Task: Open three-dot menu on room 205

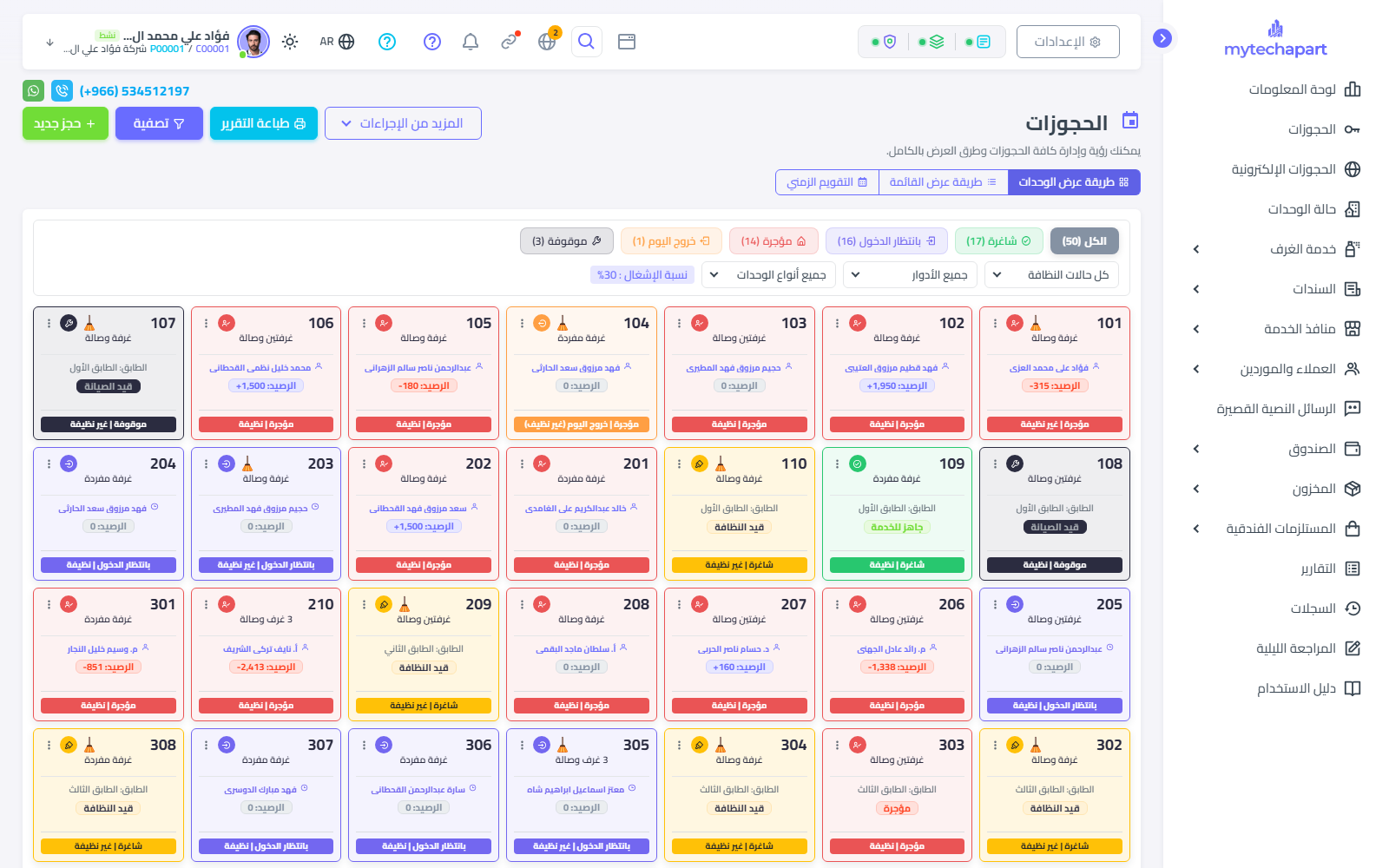Action: 995,604
